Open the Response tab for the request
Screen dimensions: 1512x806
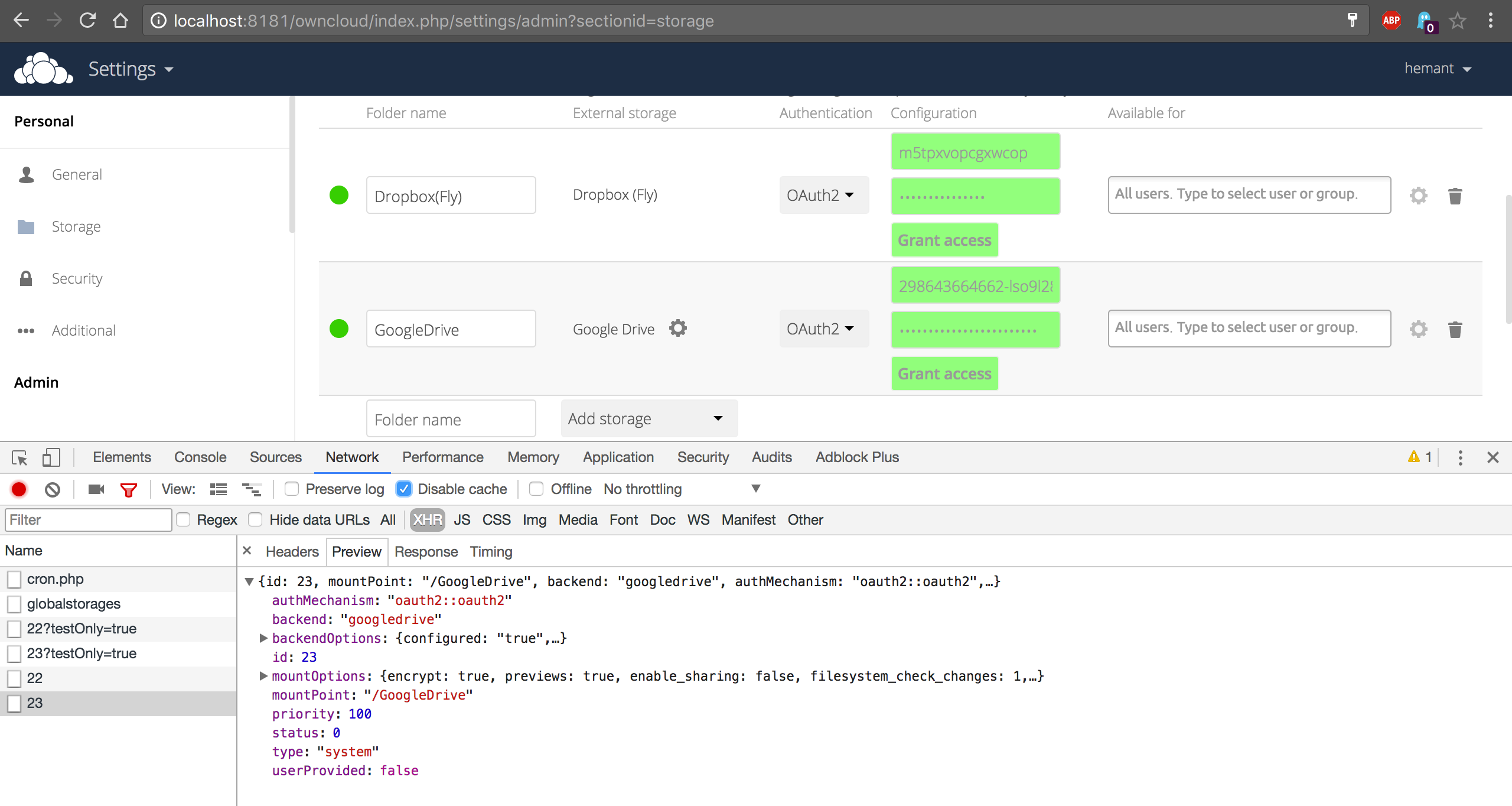pyautogui.click(x=426, y=551)
